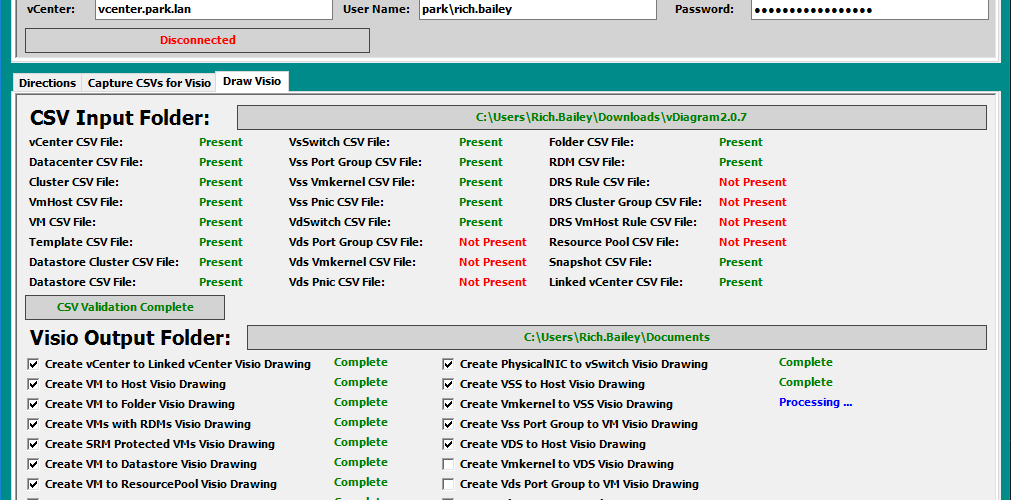Viewport: 1011px width, 500px height.
Task: Click the Visio Output Folder path button
Action: tap(616, 337)
